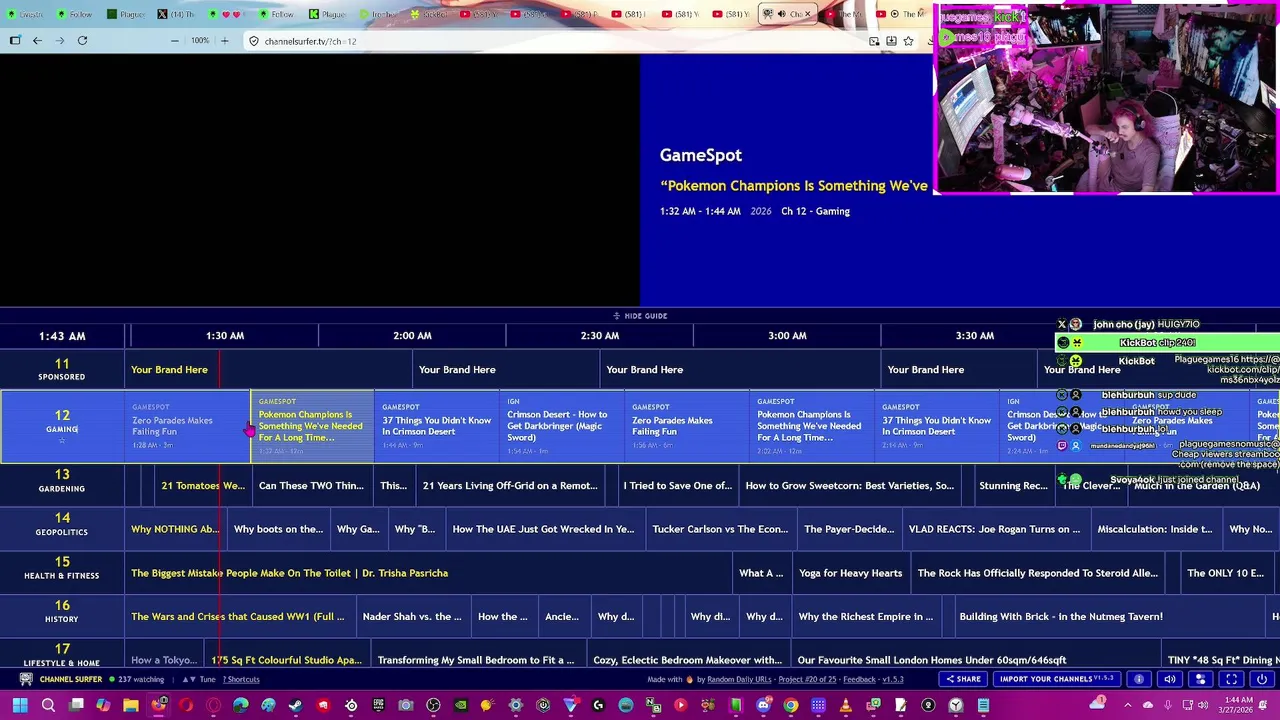The image size is (1280, 720).
Task: Click the browser back arrow
Action: tap(37, 41)
